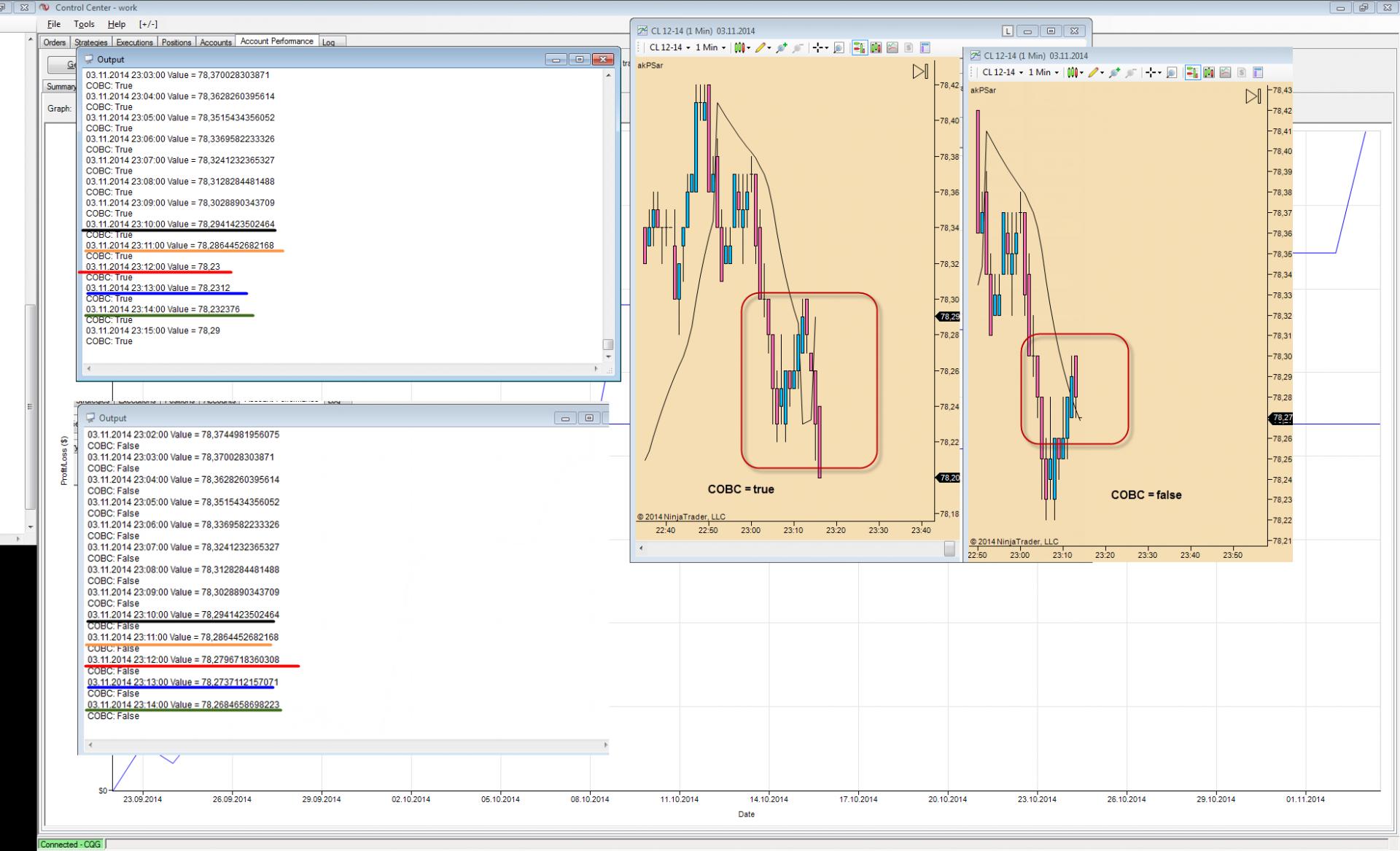
Task: Toggle Chart Trader icon in the left chart
Action: point(859,48)
